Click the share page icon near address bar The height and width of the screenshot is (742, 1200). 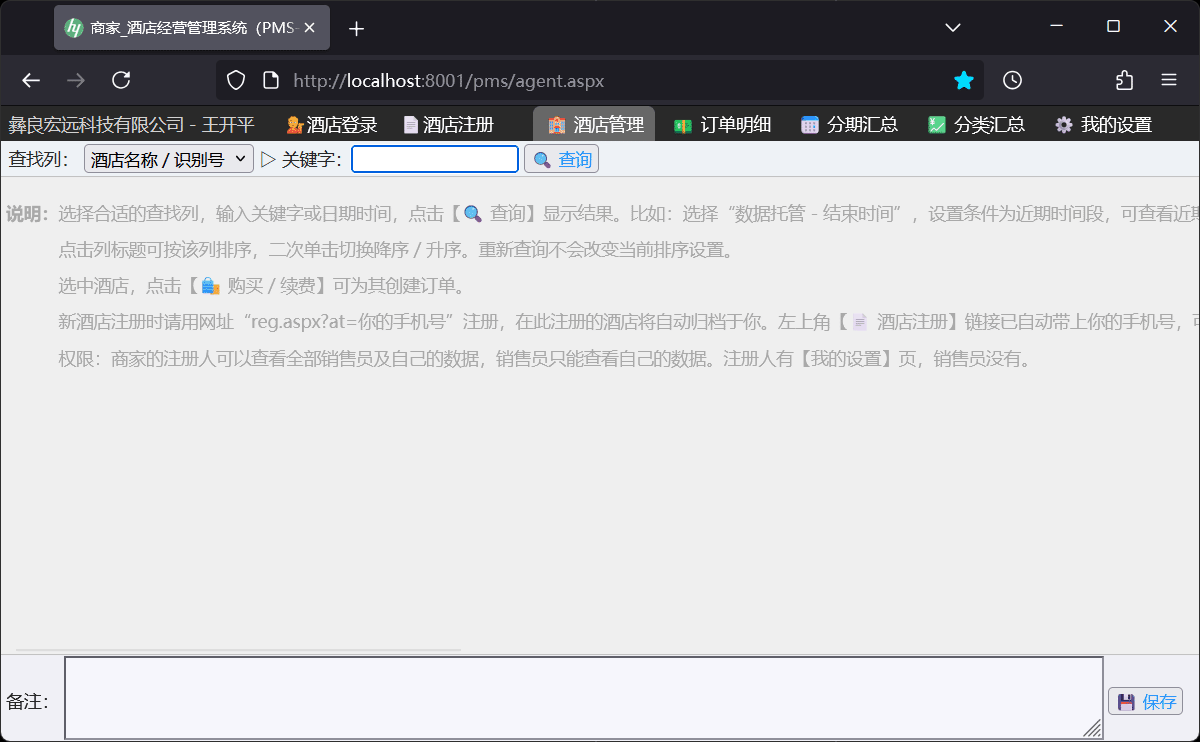pyautogui.click(x=1123, y=80)
